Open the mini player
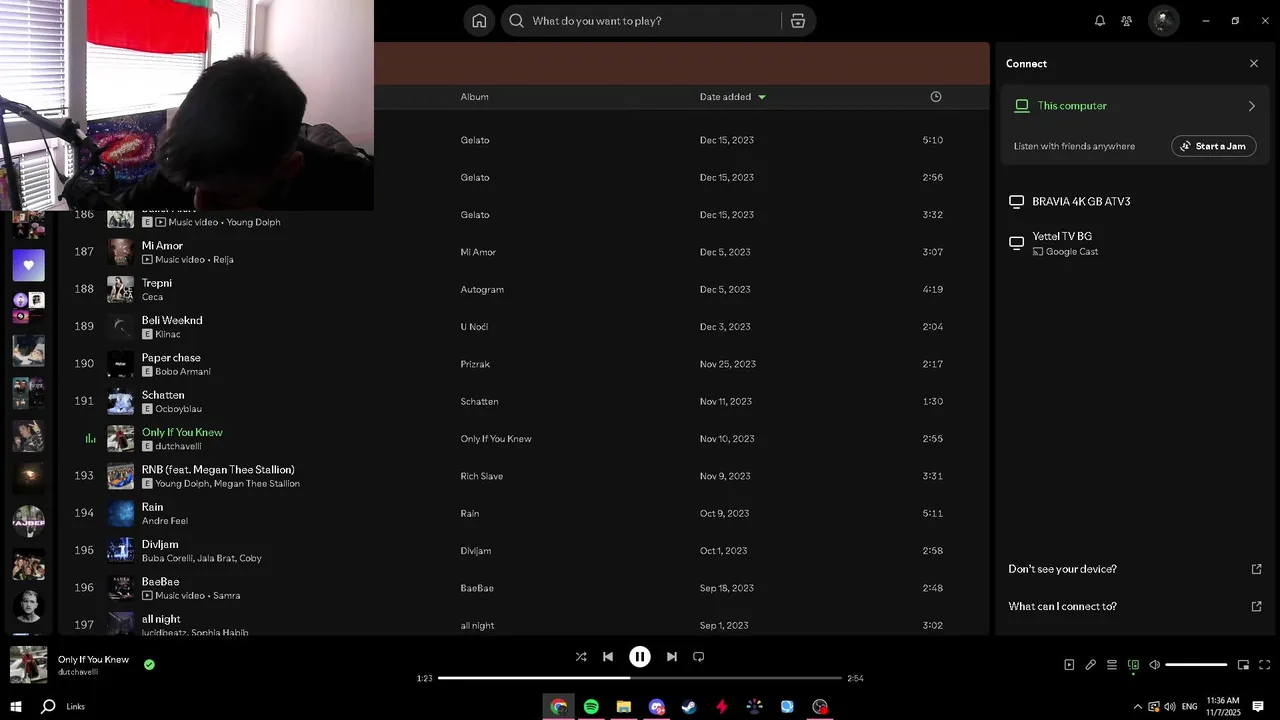The width and height of the screenshot is (1280, 720). click(x=1243, y=665)
